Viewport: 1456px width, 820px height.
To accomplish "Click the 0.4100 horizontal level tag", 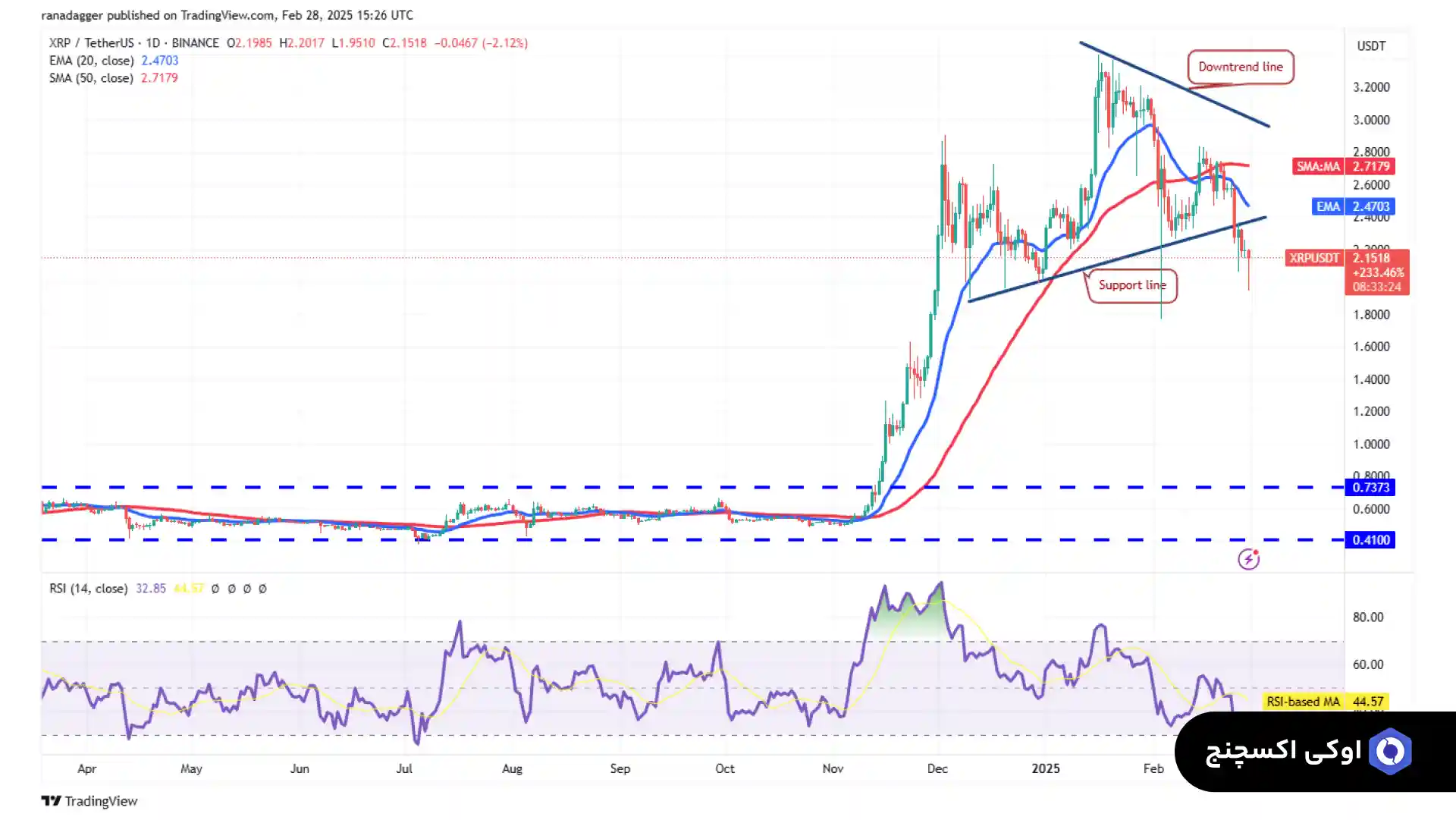I will 1371,540.
